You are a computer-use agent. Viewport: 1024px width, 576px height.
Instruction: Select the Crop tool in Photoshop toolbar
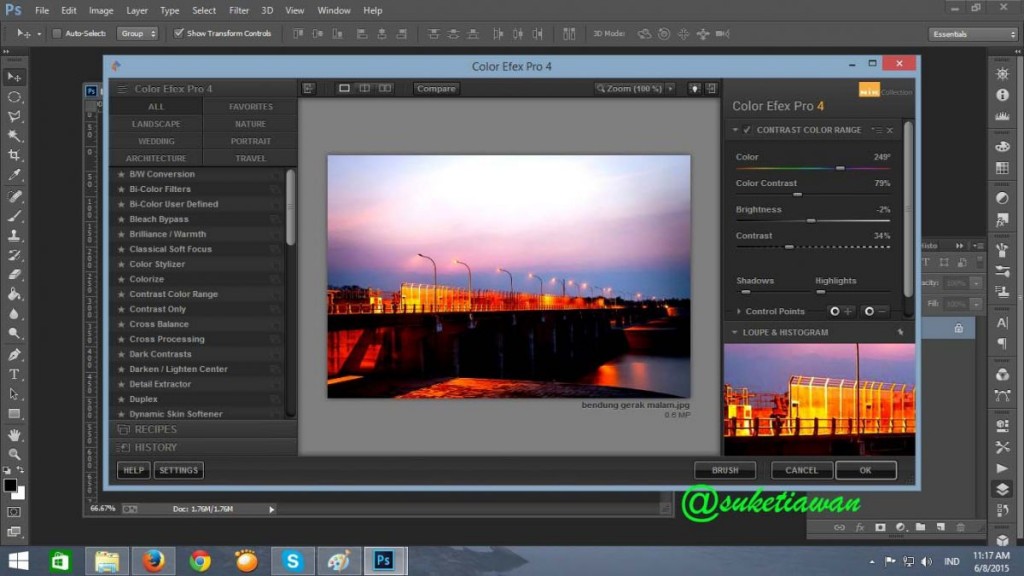[x=14, y=156]
